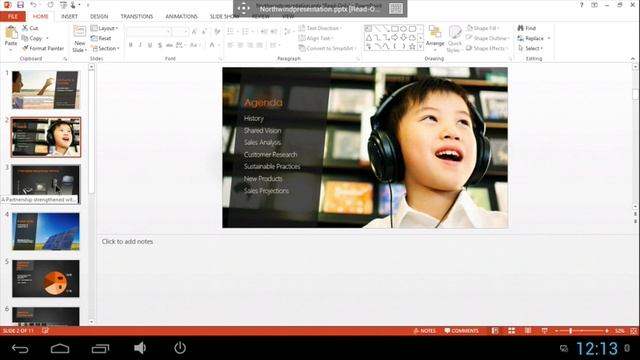Toggle Italic formatting
This screenshot has width=640, height=360.
pyautogui.click(x=140, y=45)
